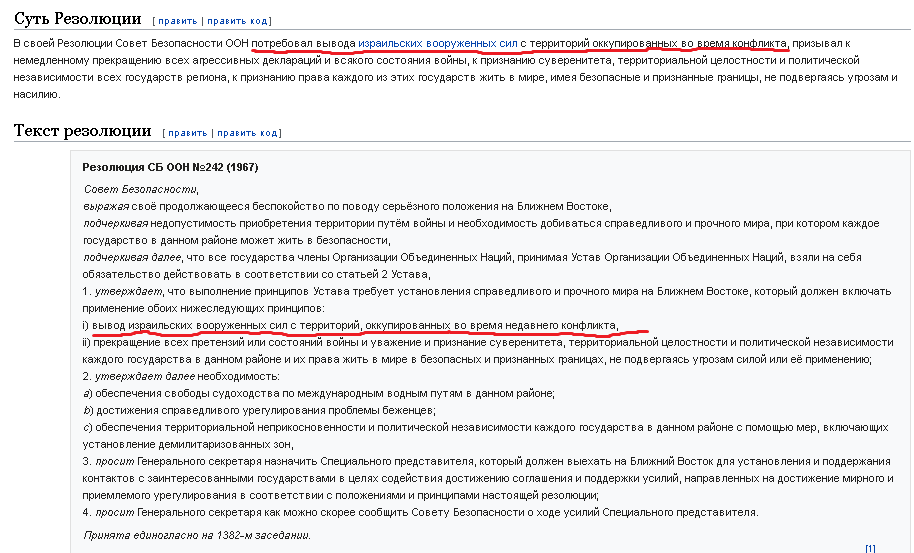The image size is (914, 553).
Task: Click the italic phrase 'подчеркивая далее'
Action: point(132,258)
